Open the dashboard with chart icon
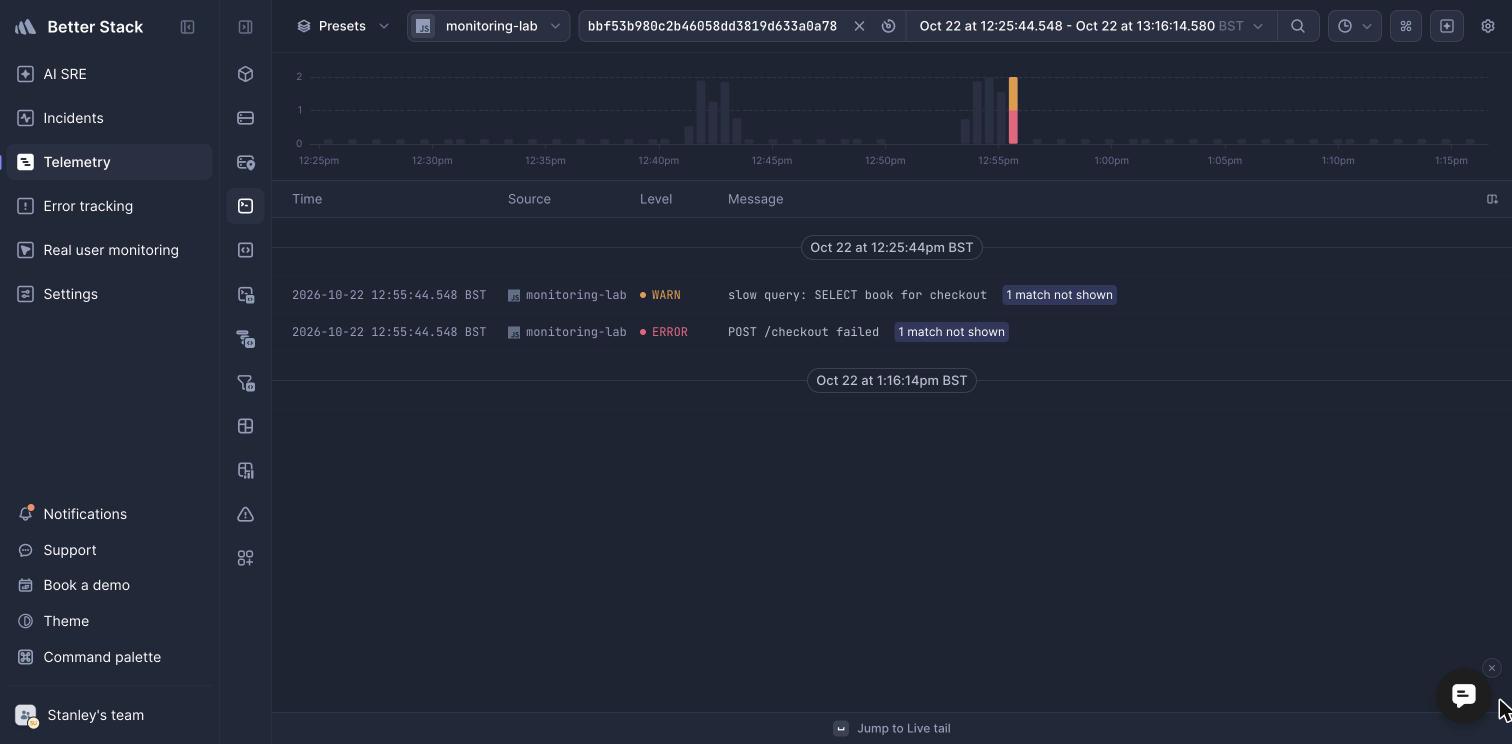Viewport: 1512px width, 744px height. 245,470
